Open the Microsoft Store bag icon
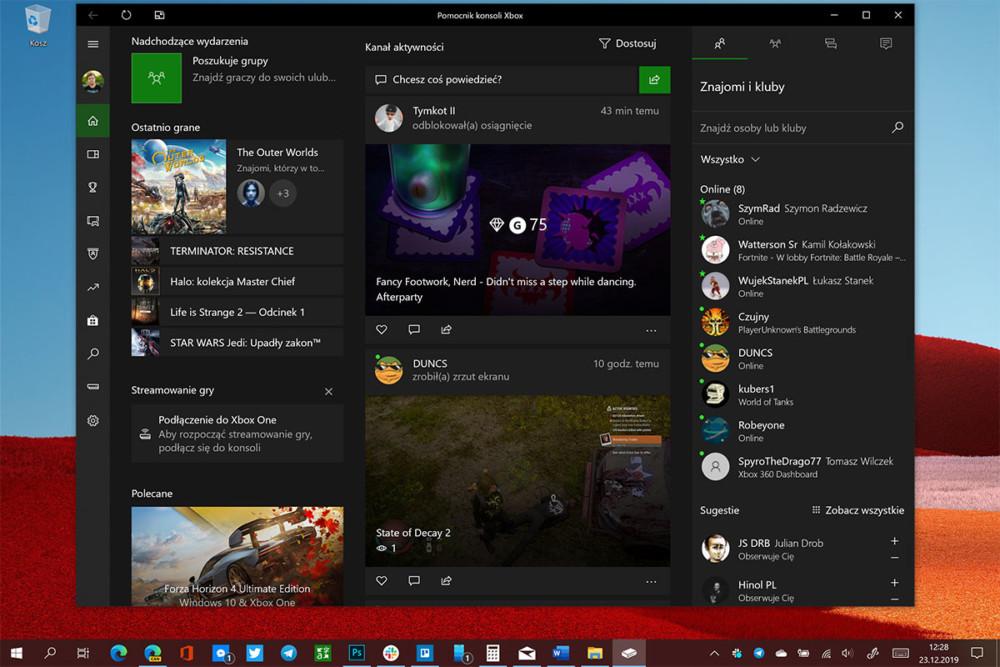Image resolution: width=1000 pixels, height=667 pixels. click(93, 320)
